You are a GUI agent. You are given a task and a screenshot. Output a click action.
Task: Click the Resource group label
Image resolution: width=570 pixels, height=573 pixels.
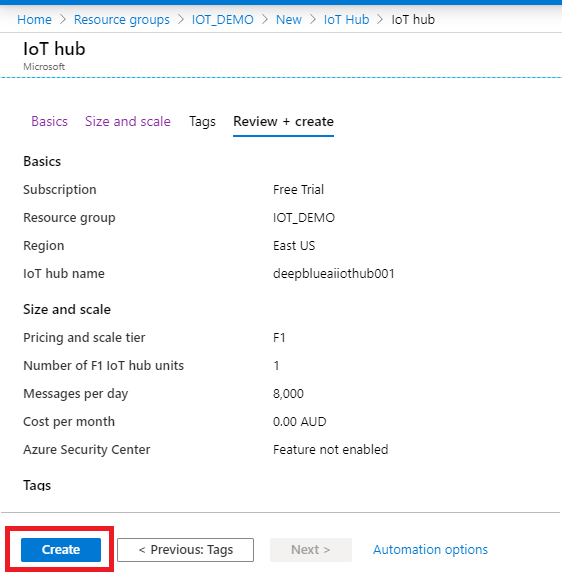coord(69,218)
